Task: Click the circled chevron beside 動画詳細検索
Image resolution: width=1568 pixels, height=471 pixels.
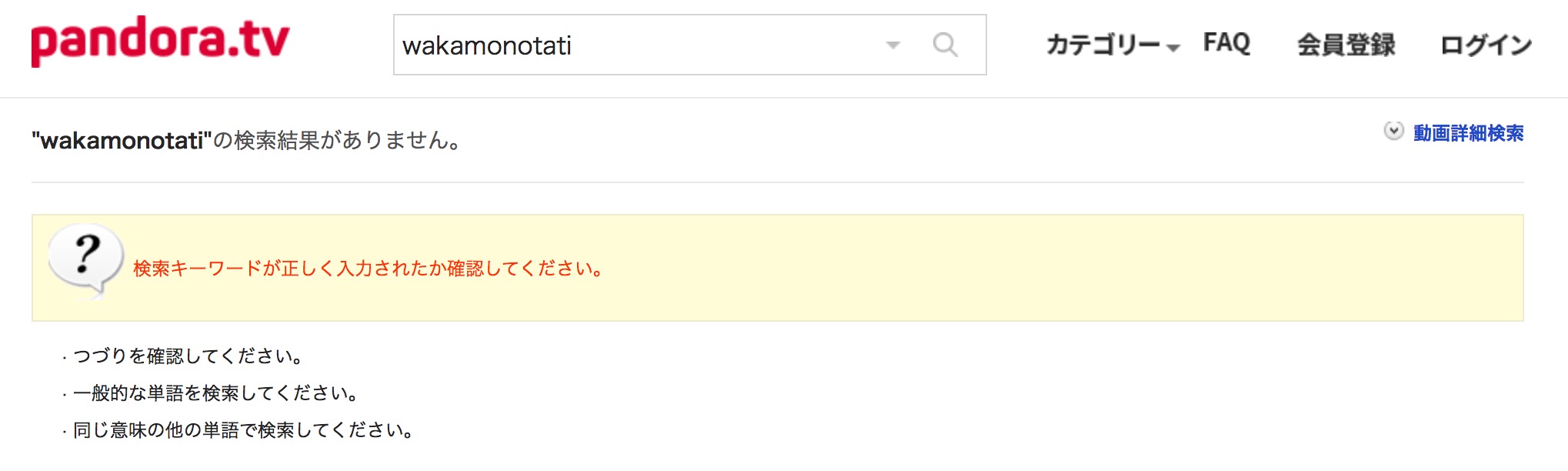Action: pyautogui.click(x=1393, y=131)
